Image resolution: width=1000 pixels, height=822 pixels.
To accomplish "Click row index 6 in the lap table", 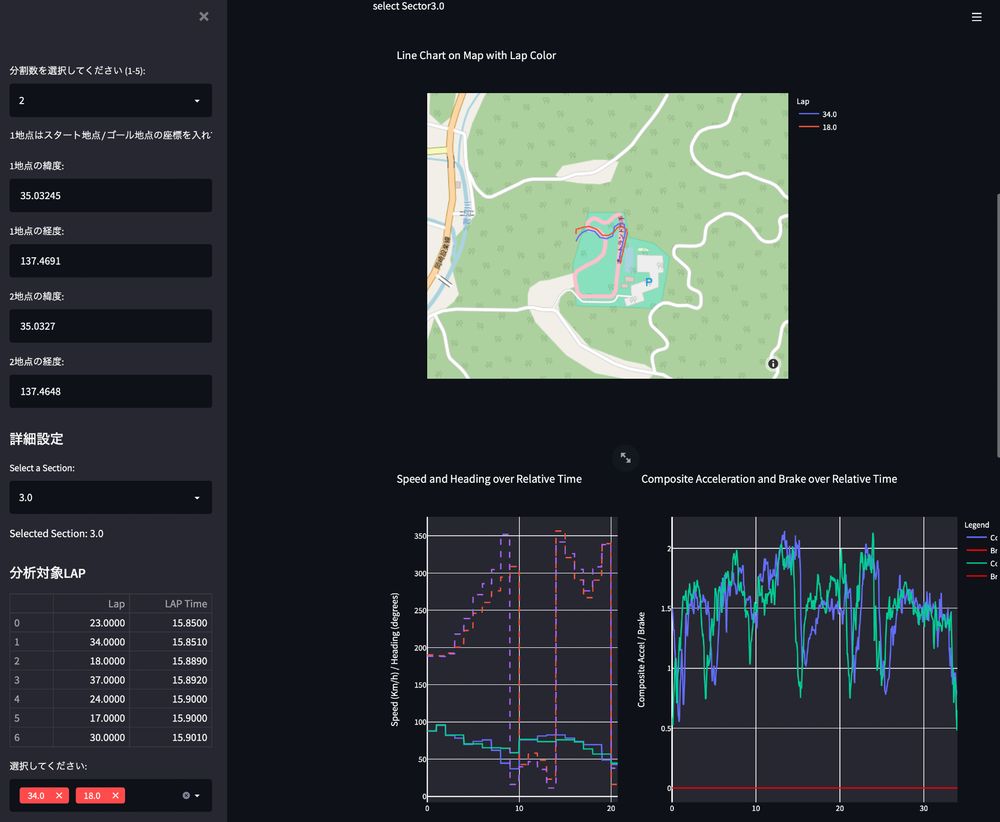I will 31,737.
